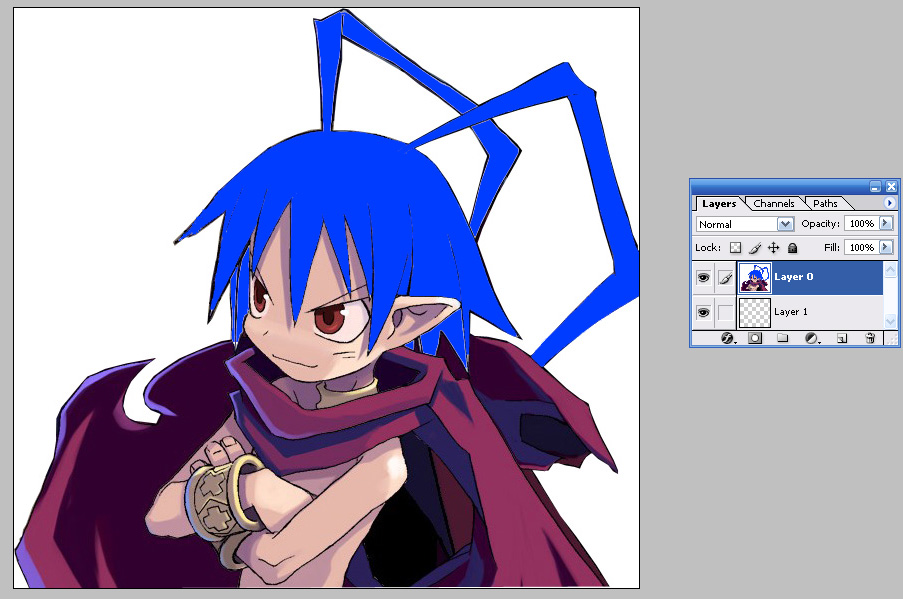
Task: Select the Layer 1 thumbnail
Action: point(754,312)
